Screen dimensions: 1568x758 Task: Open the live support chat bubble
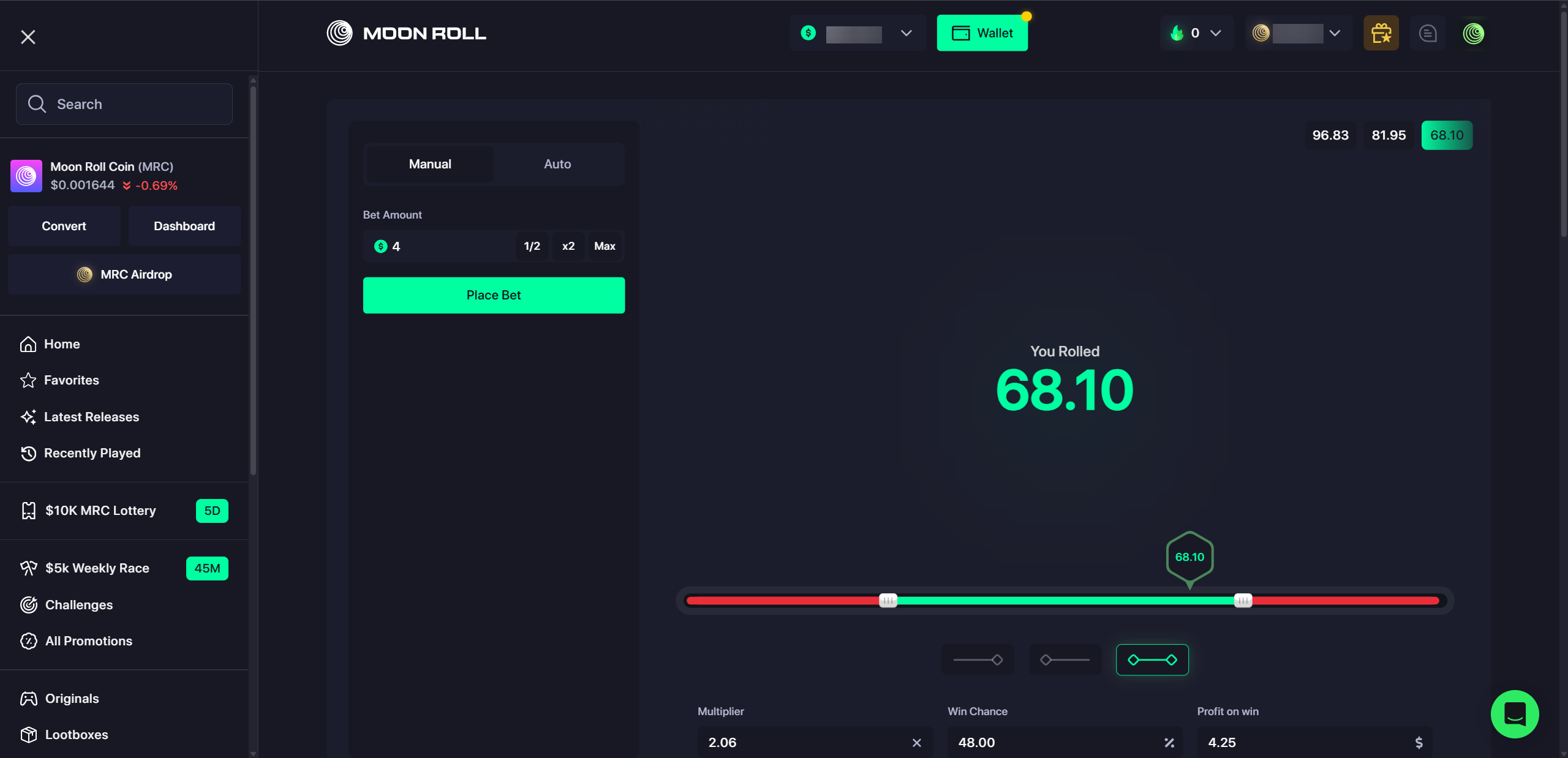click(1515, 714)
